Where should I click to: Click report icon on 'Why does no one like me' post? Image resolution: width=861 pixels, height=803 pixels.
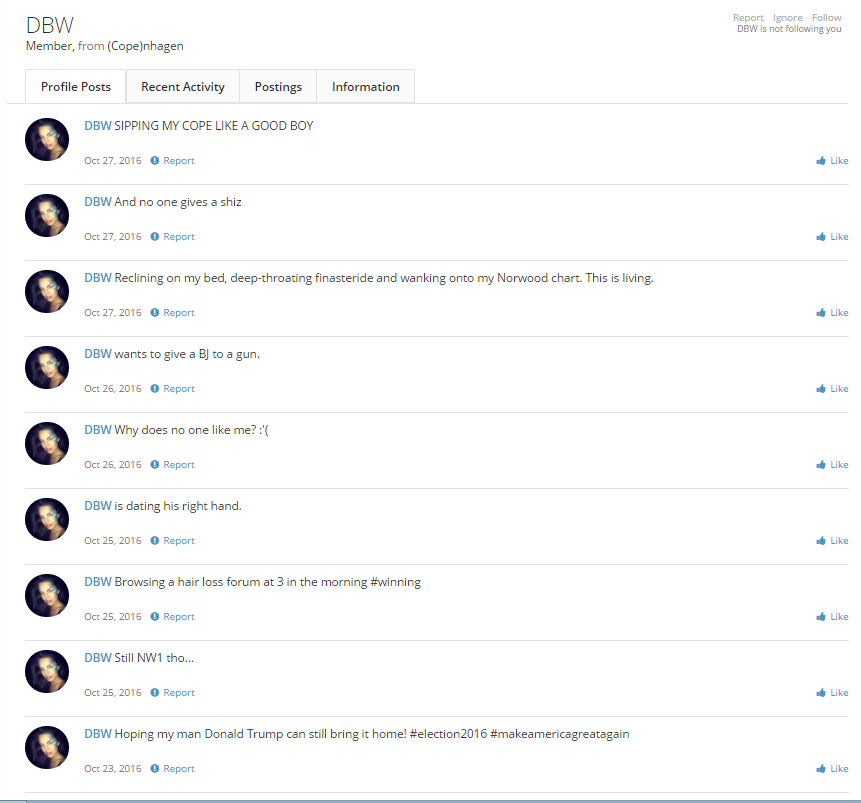155,465
